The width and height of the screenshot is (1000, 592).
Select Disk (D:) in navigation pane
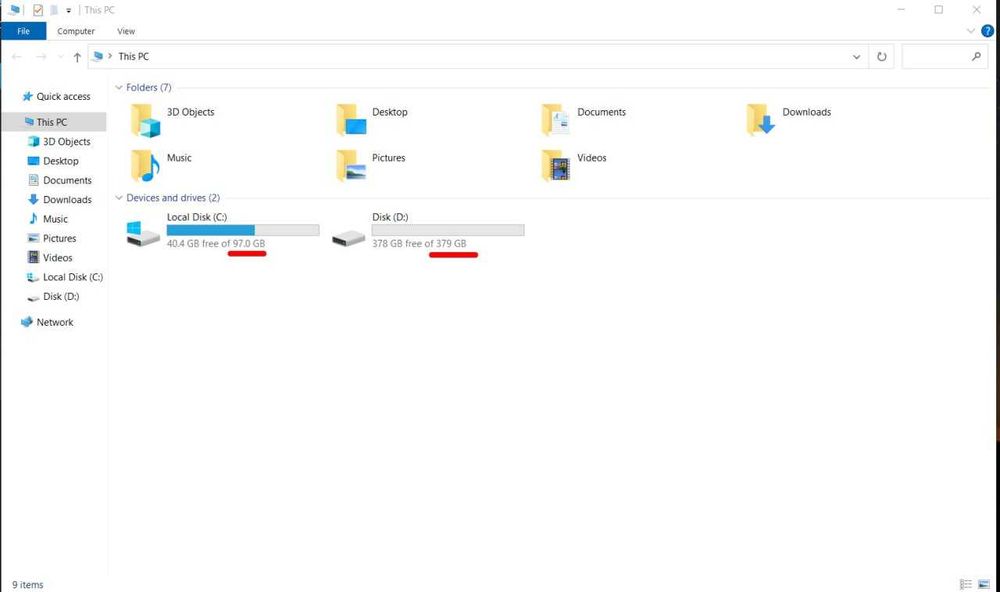click(54, 297)
